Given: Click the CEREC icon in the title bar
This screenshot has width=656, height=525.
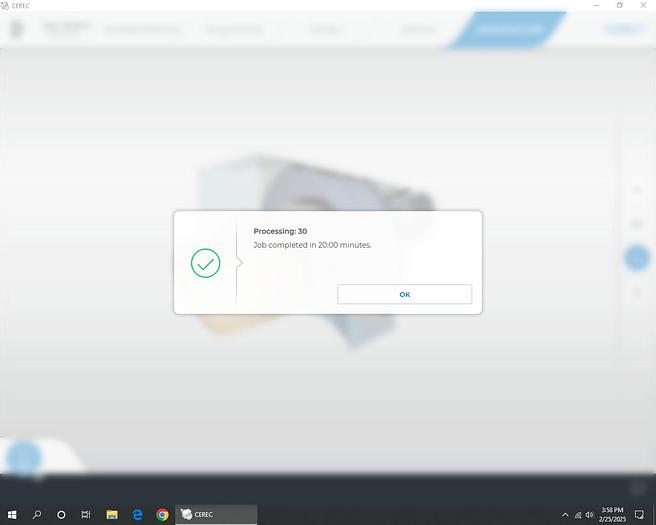Looking at the screenshot, I should [x=6, y=5].
